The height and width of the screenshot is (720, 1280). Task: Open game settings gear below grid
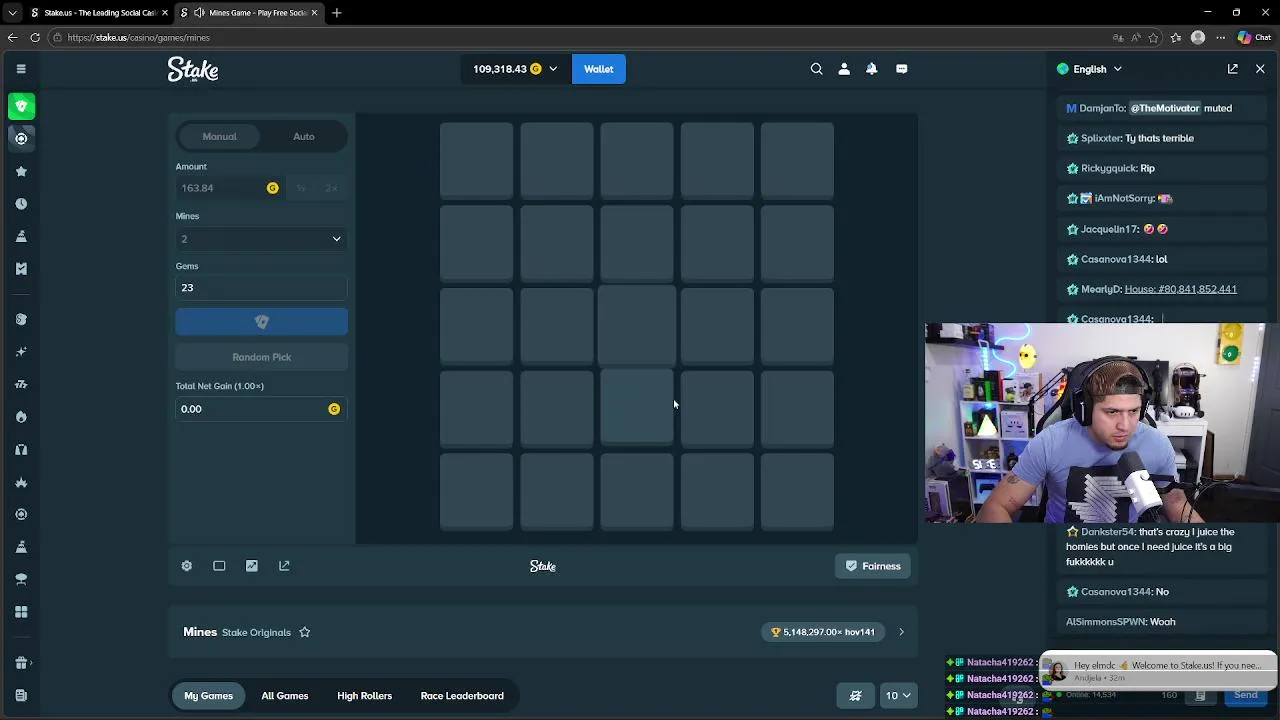[x=186, y=566]
